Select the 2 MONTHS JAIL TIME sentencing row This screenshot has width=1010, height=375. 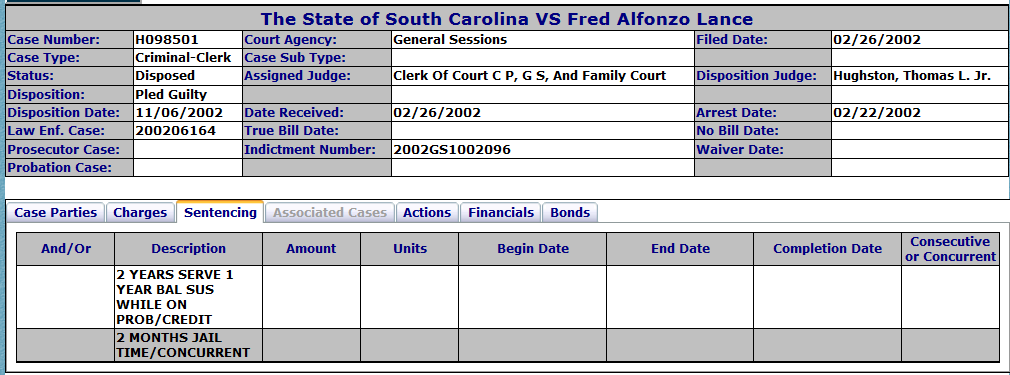click(x=508, y=345)
